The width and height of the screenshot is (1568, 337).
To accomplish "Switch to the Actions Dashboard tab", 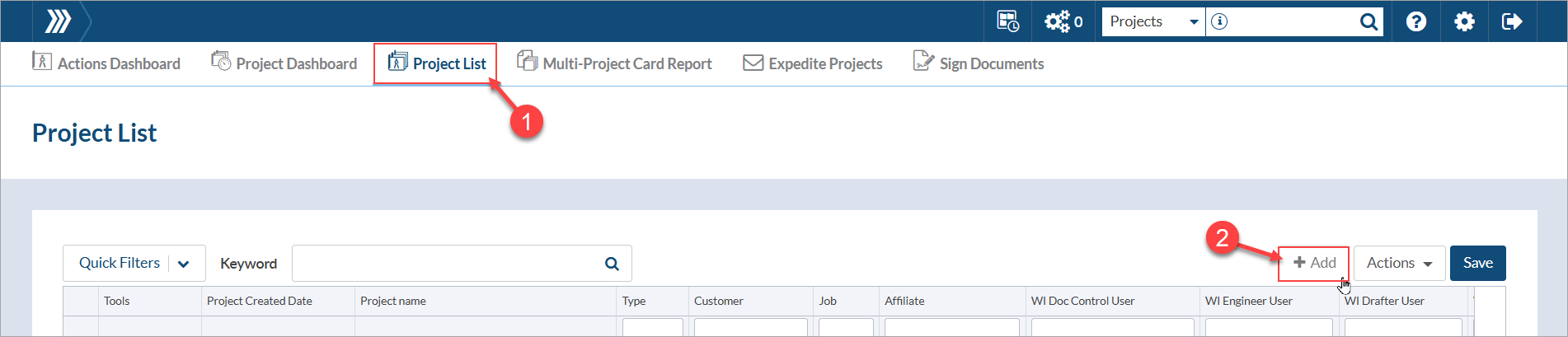I will pyautogui.click(x=106, y=63).
